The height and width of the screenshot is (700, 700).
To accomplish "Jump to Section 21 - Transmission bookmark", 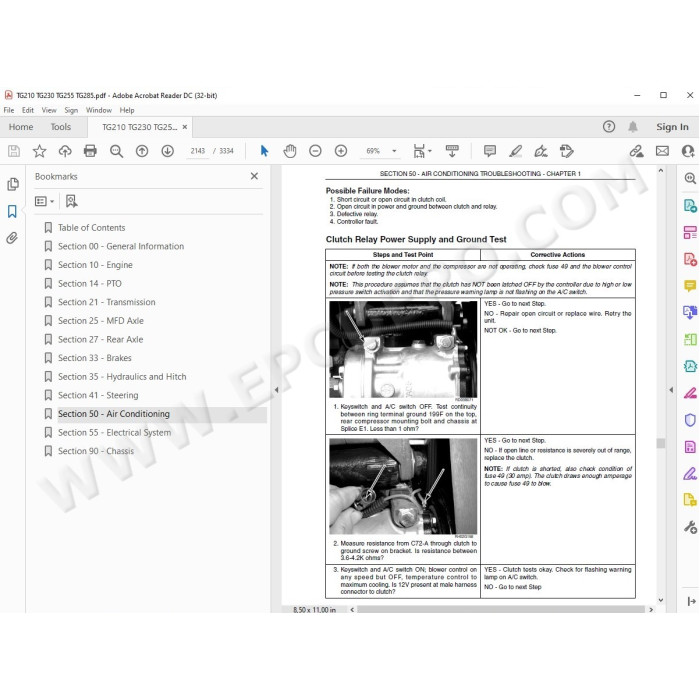I will 107,302.
